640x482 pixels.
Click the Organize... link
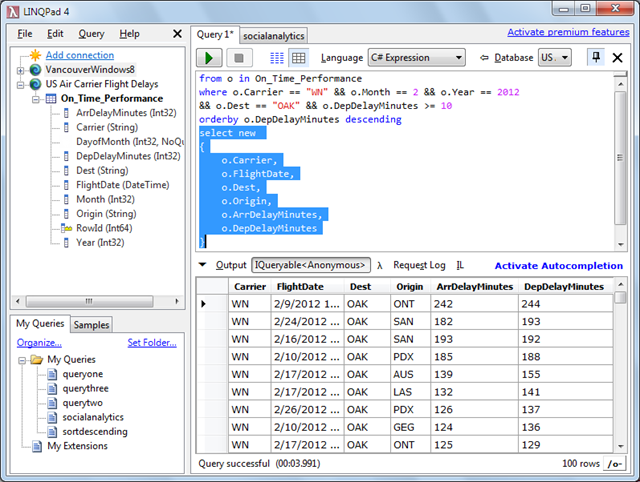point(39,343)
